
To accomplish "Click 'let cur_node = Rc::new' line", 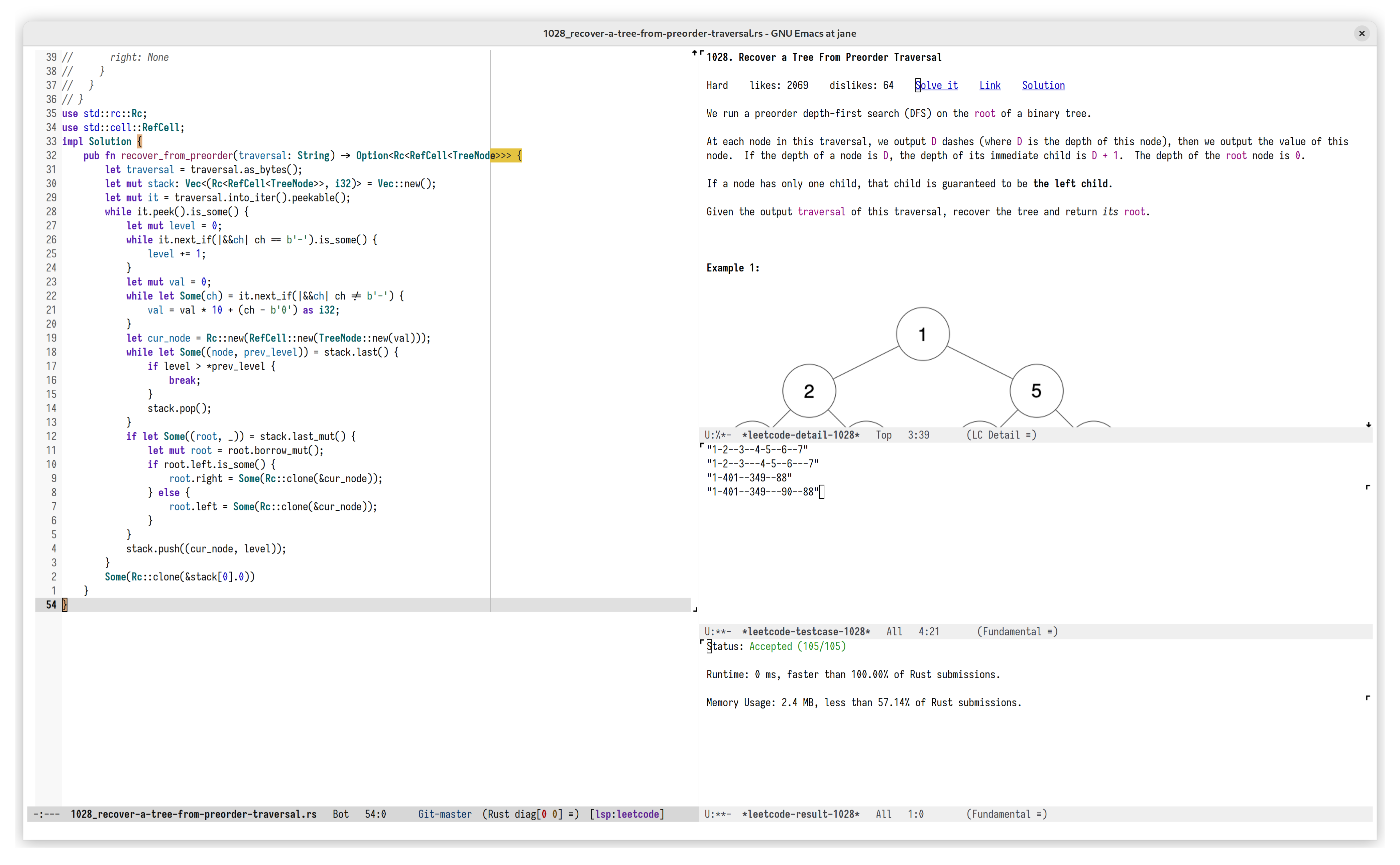I will pyautogui.click(x=278, y=338).
